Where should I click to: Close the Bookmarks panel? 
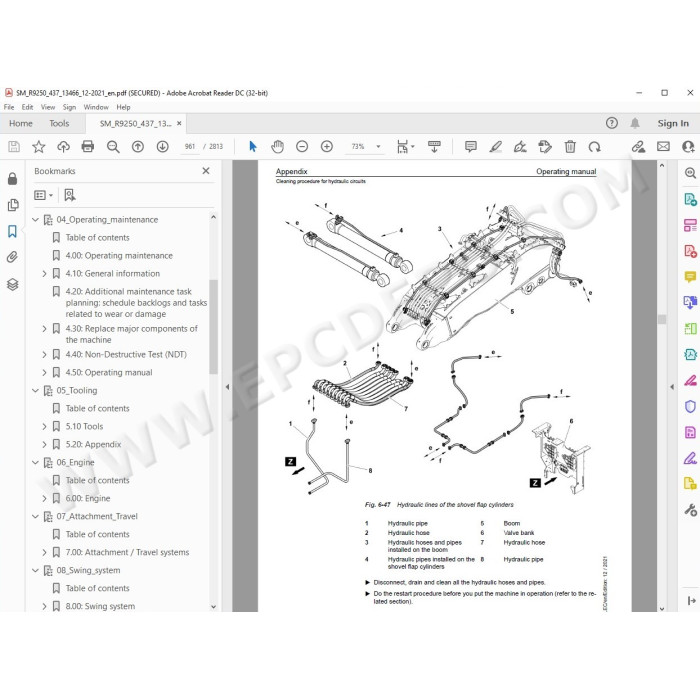(206, 171)
